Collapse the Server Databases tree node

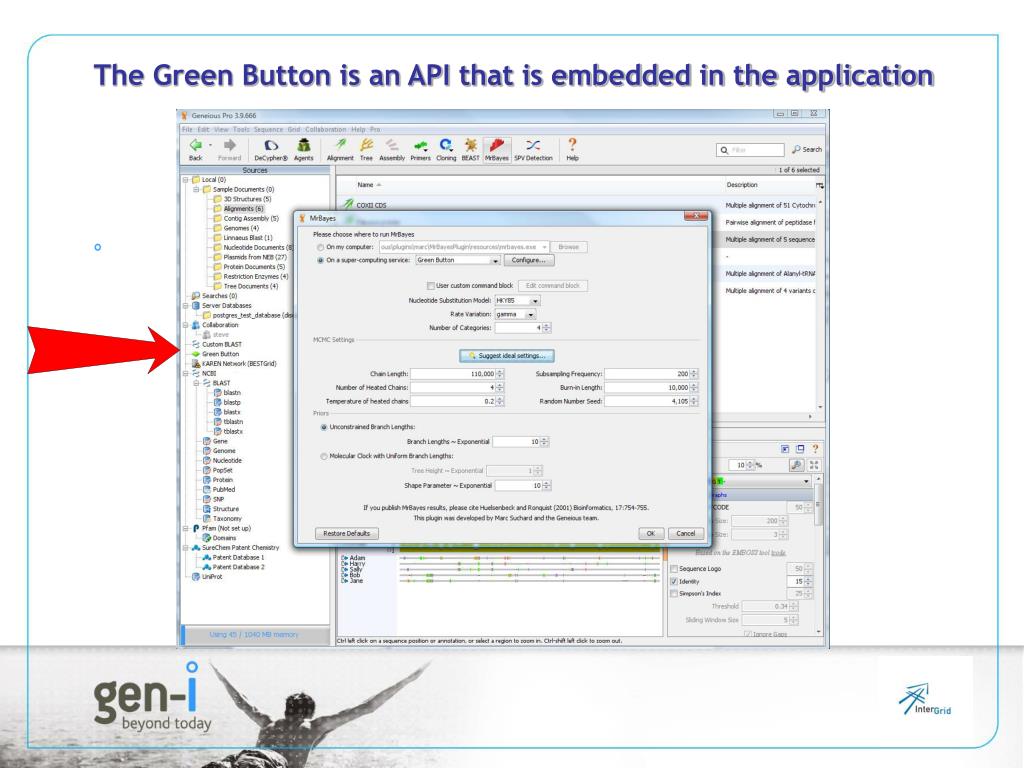tap(186, 306)
